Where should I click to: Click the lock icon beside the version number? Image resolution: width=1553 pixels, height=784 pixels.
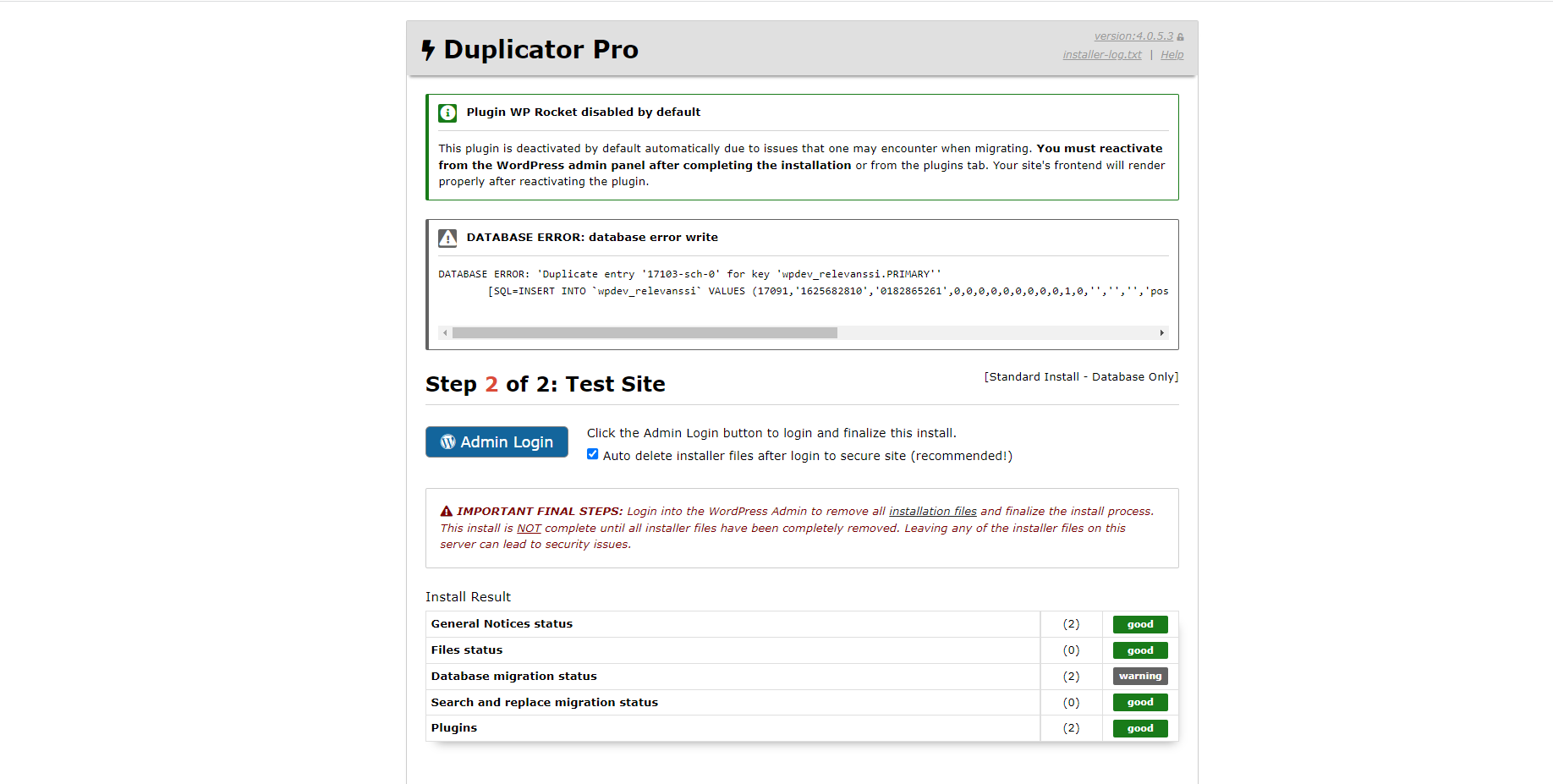coord(1180,37)
